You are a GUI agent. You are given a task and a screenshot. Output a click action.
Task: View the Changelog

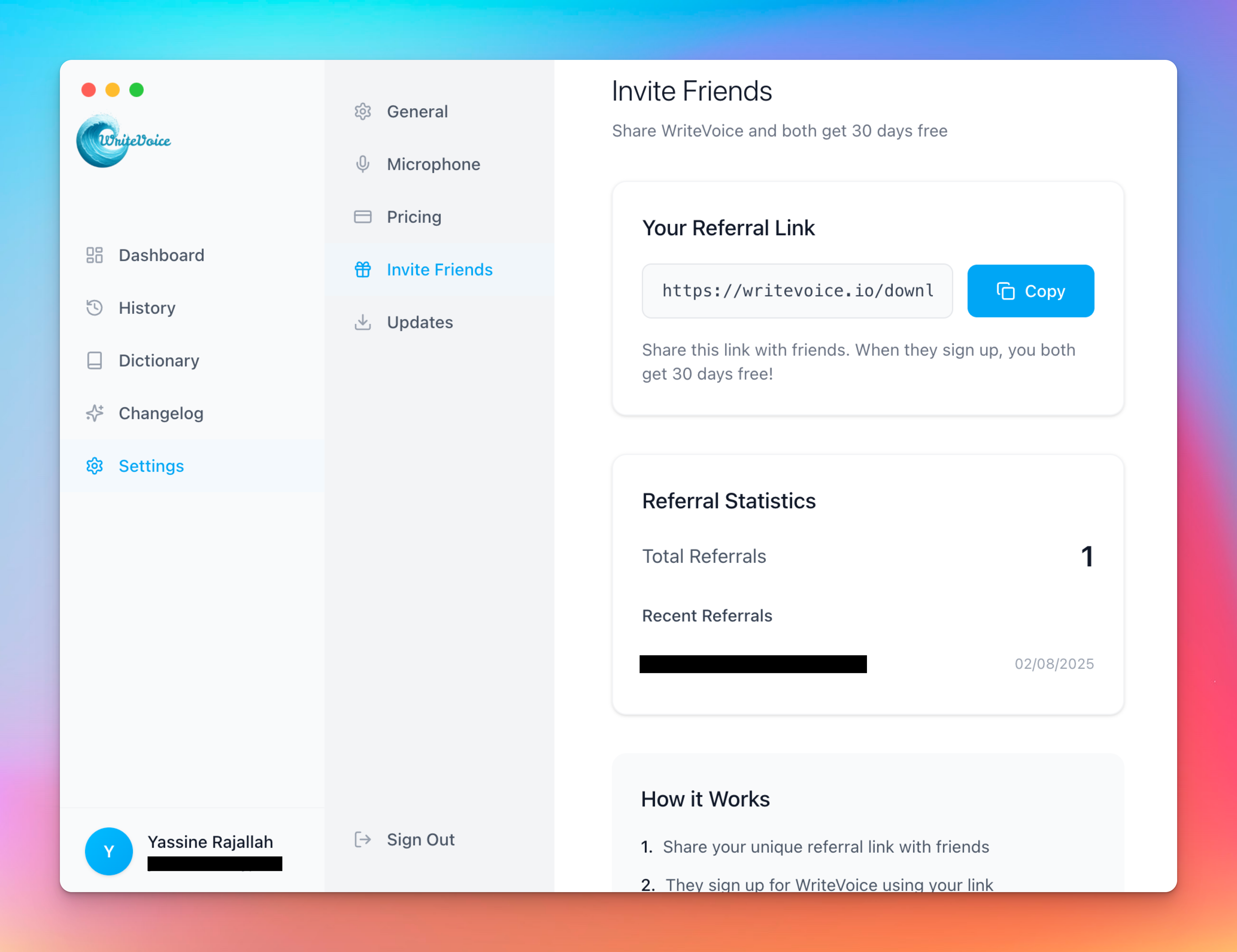(192, 413)
